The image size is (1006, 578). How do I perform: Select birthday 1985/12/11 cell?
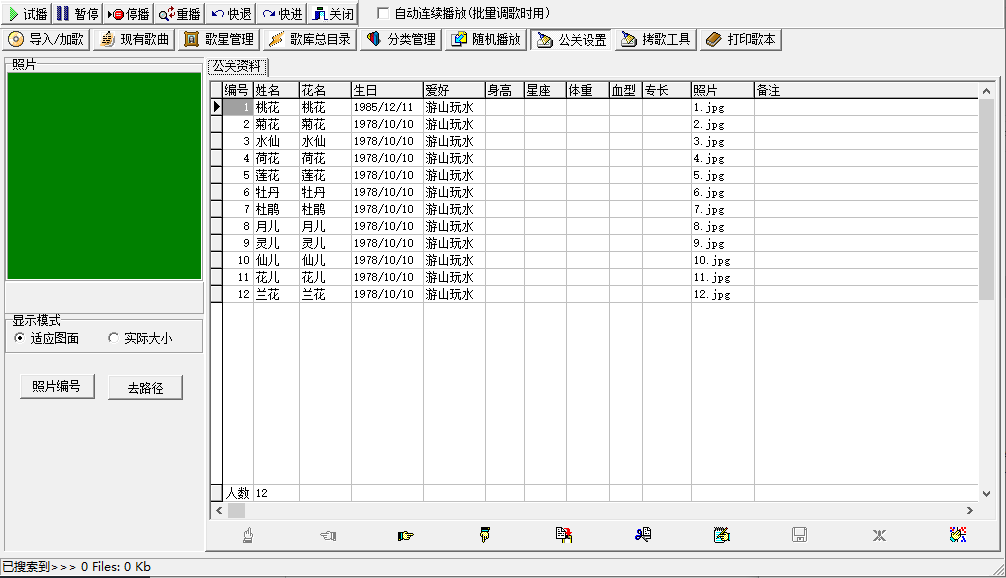387,107
